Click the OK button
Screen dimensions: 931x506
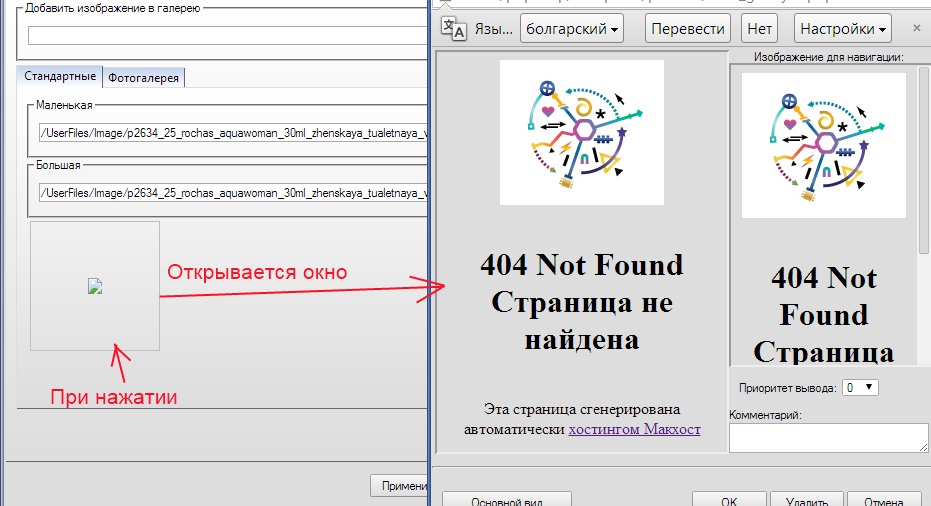[x=729, y=499]
